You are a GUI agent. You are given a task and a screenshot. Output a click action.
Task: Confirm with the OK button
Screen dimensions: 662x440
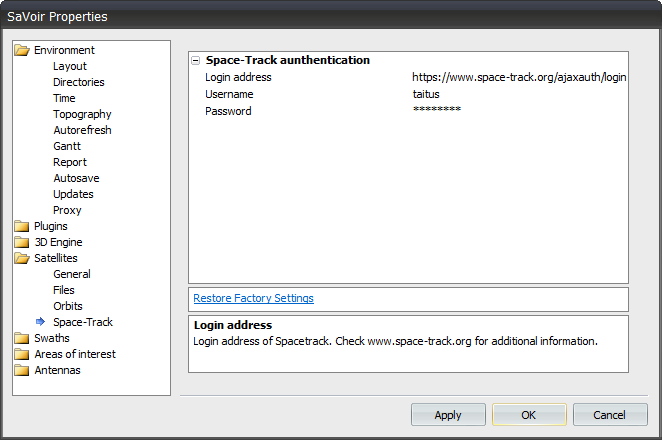click(x=529, y=415)
